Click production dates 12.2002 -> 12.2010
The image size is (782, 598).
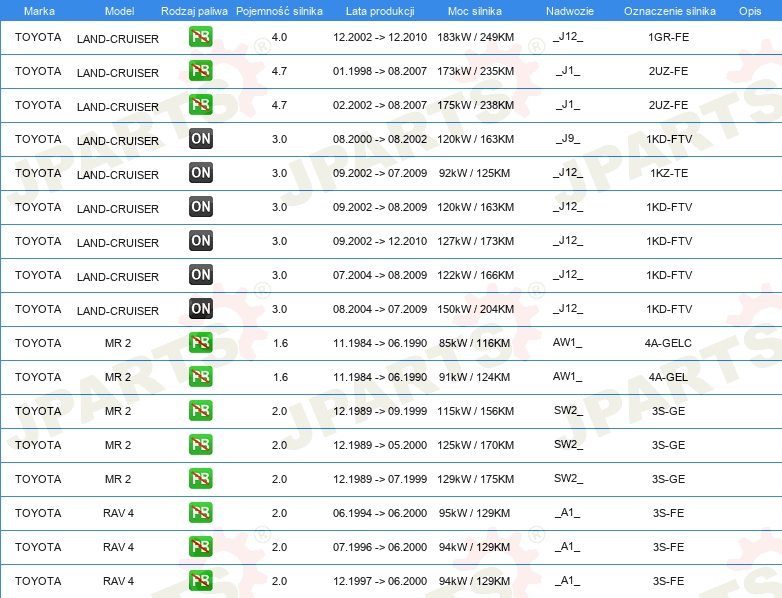click(380, 37)
